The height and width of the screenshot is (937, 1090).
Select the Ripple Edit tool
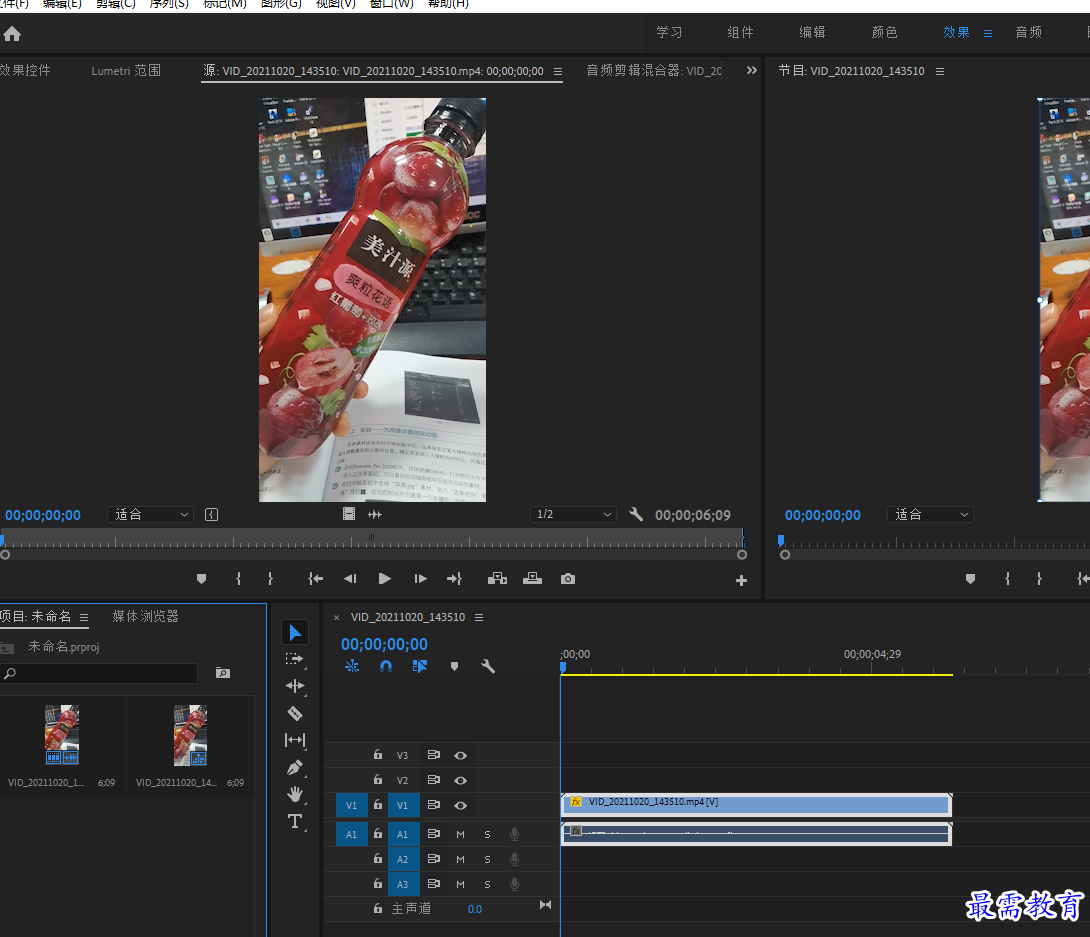point(295,686)
